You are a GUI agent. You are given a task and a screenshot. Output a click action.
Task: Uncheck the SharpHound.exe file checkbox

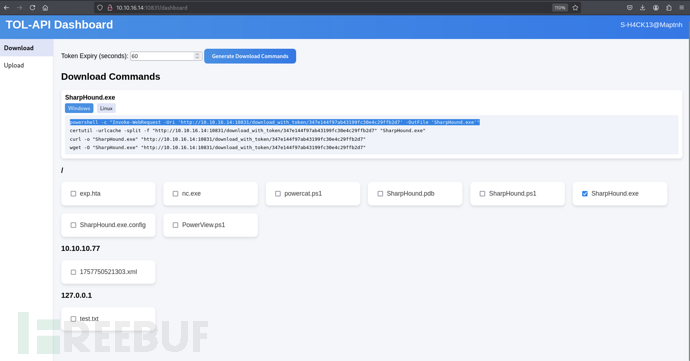(585, 194)
